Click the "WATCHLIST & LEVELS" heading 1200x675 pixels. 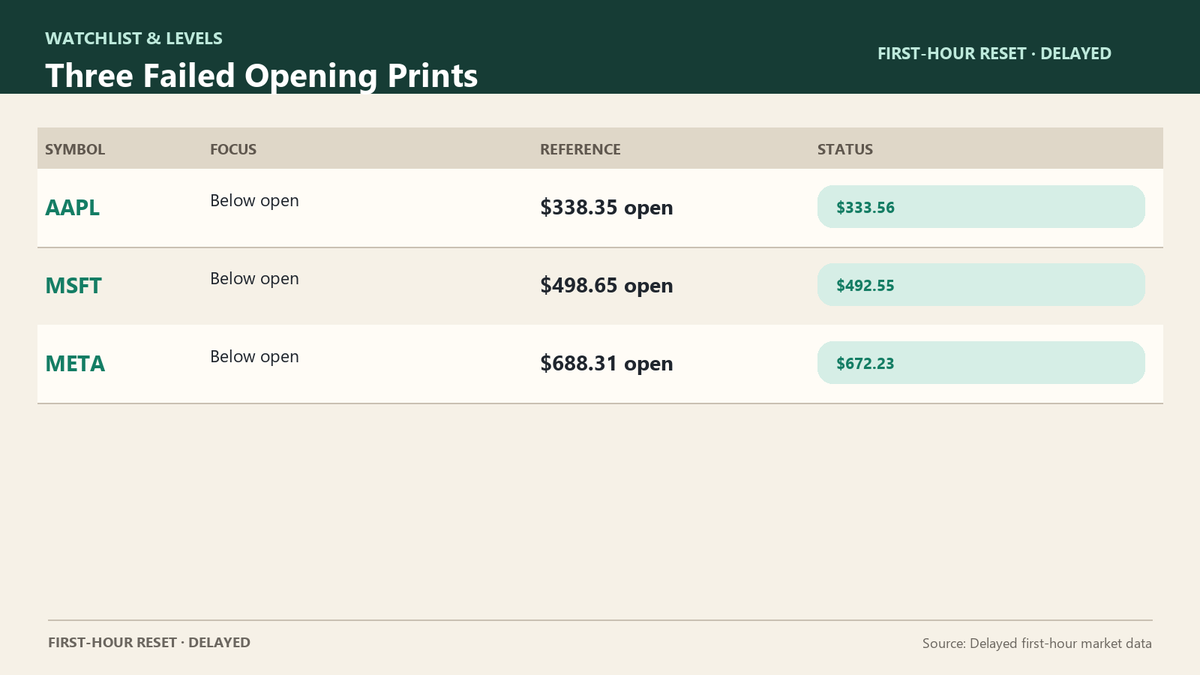tap(134, 39)
